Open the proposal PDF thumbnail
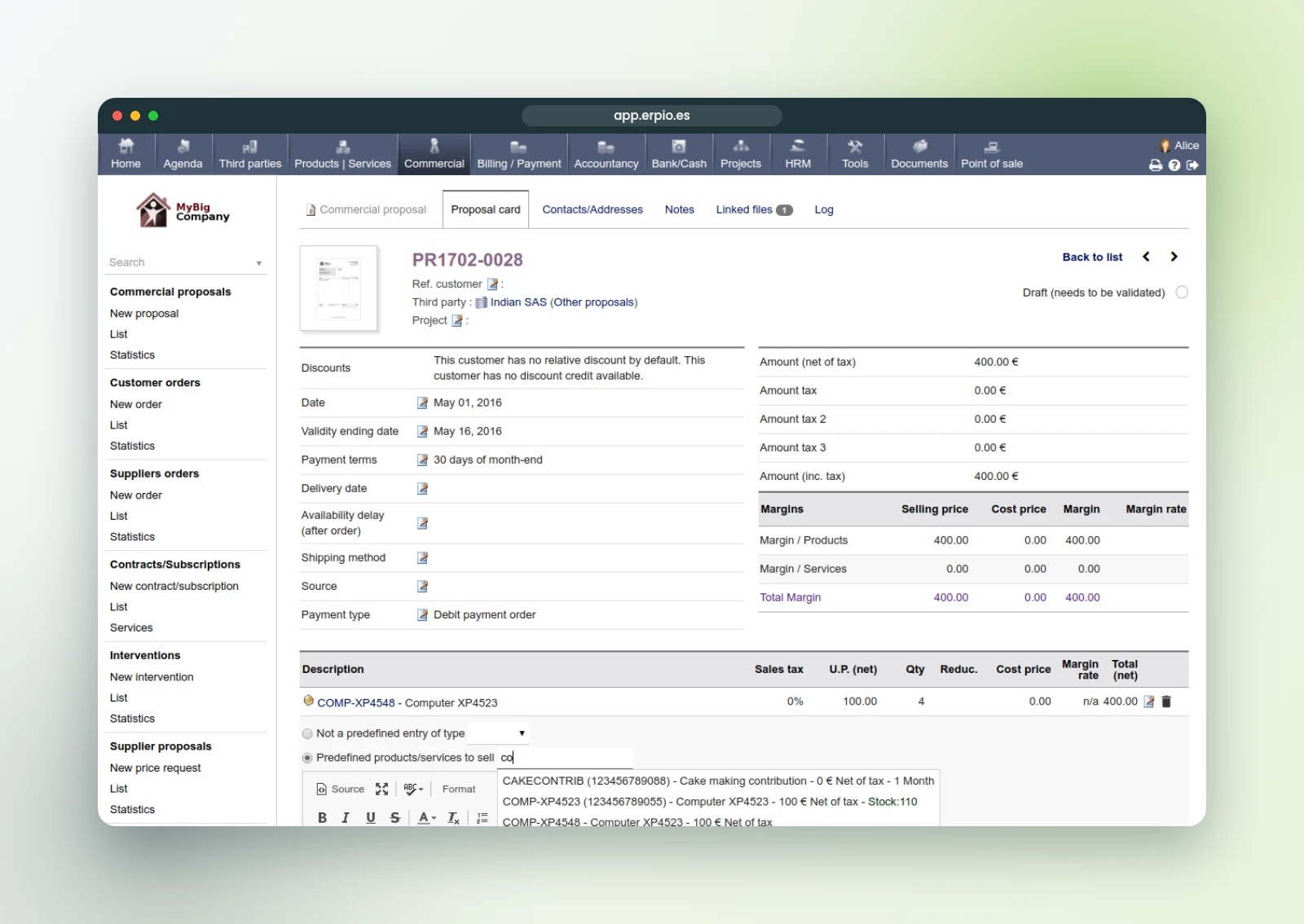This screenshot has height=924, width=1304. point(339,288)
